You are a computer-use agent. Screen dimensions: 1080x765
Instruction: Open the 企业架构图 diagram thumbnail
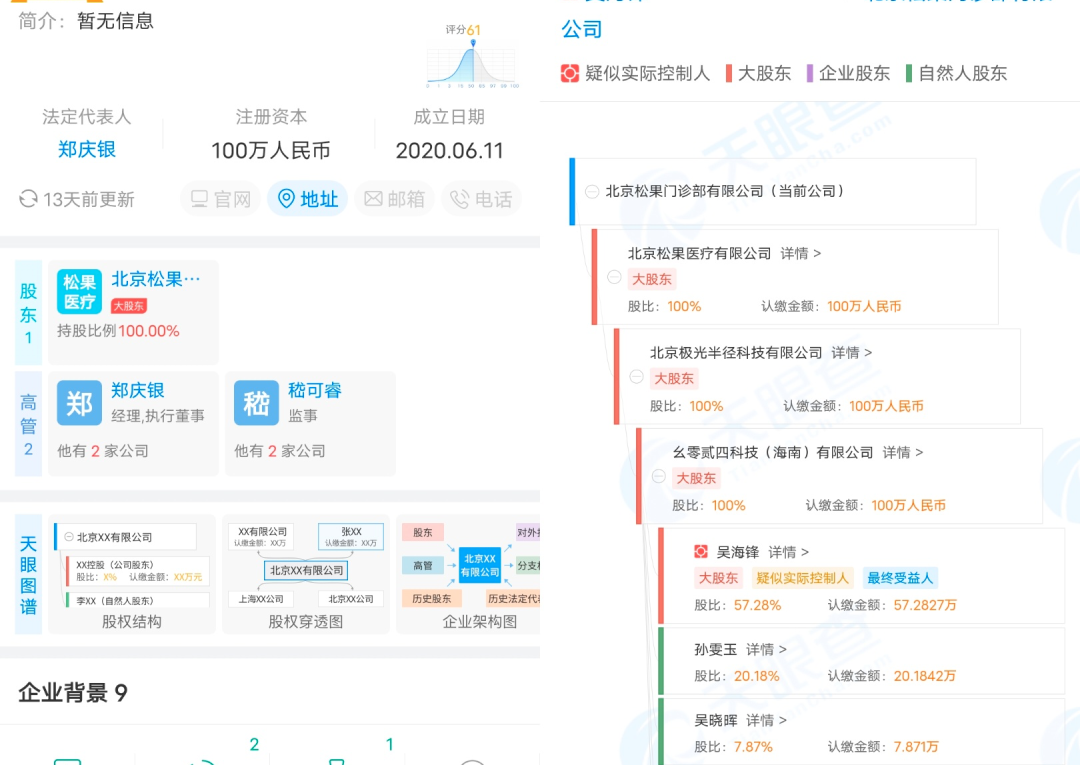[x=470, y=575]
